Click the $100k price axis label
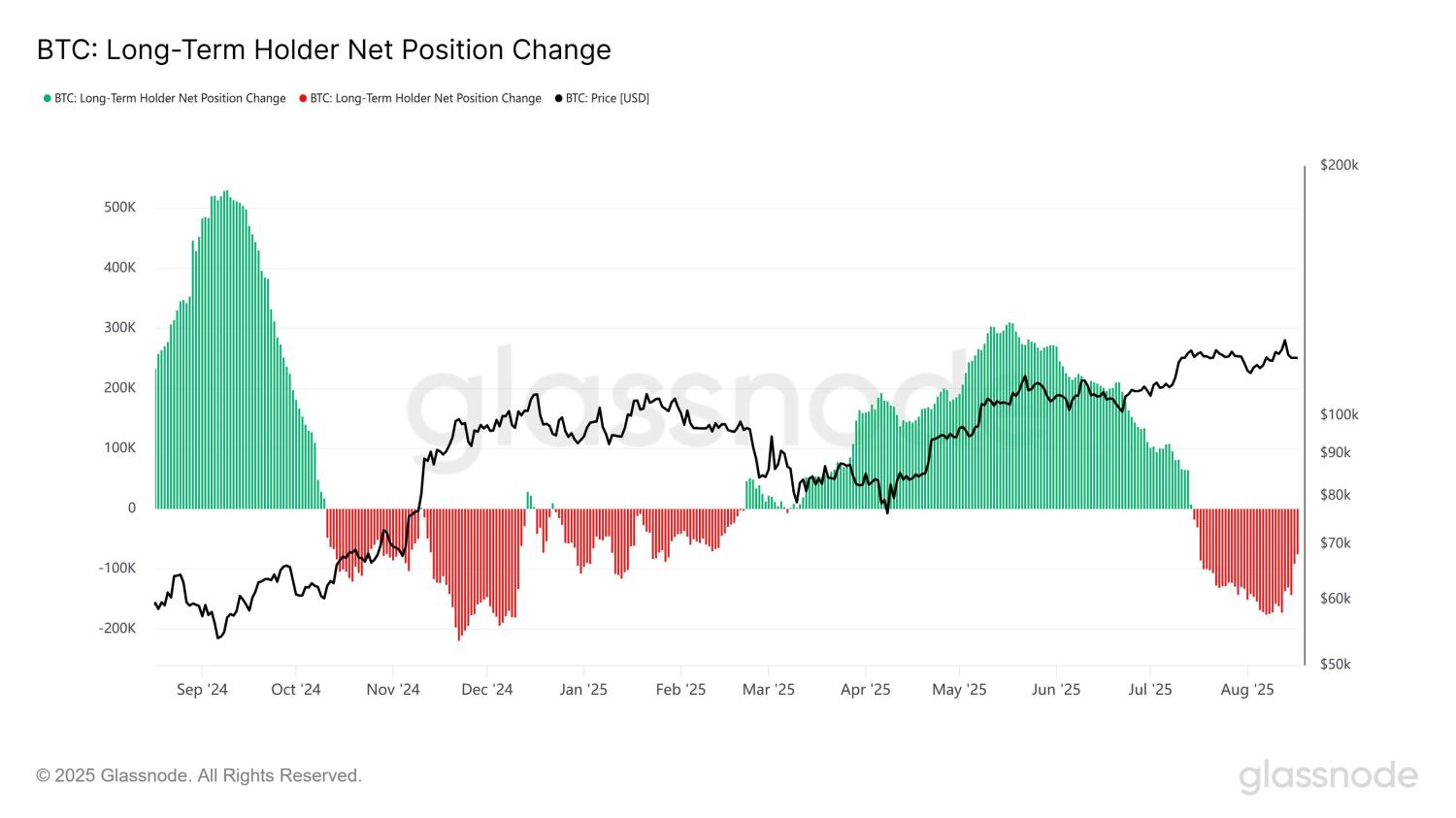The width and height of the screenshot is (1456, 818). pos(1339,415)
